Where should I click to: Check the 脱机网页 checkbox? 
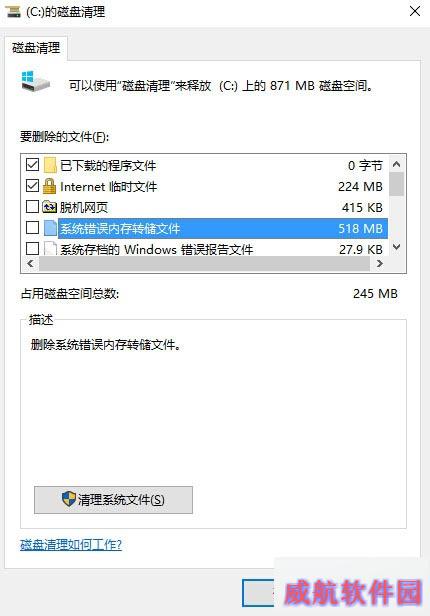tap(32, 207)
